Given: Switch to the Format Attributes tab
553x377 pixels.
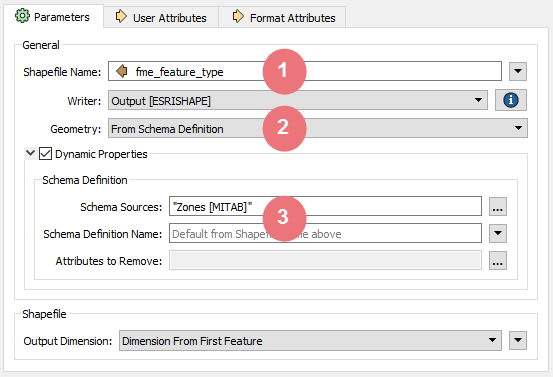Looking at the screenshot, I should click(x=282, y=17).
